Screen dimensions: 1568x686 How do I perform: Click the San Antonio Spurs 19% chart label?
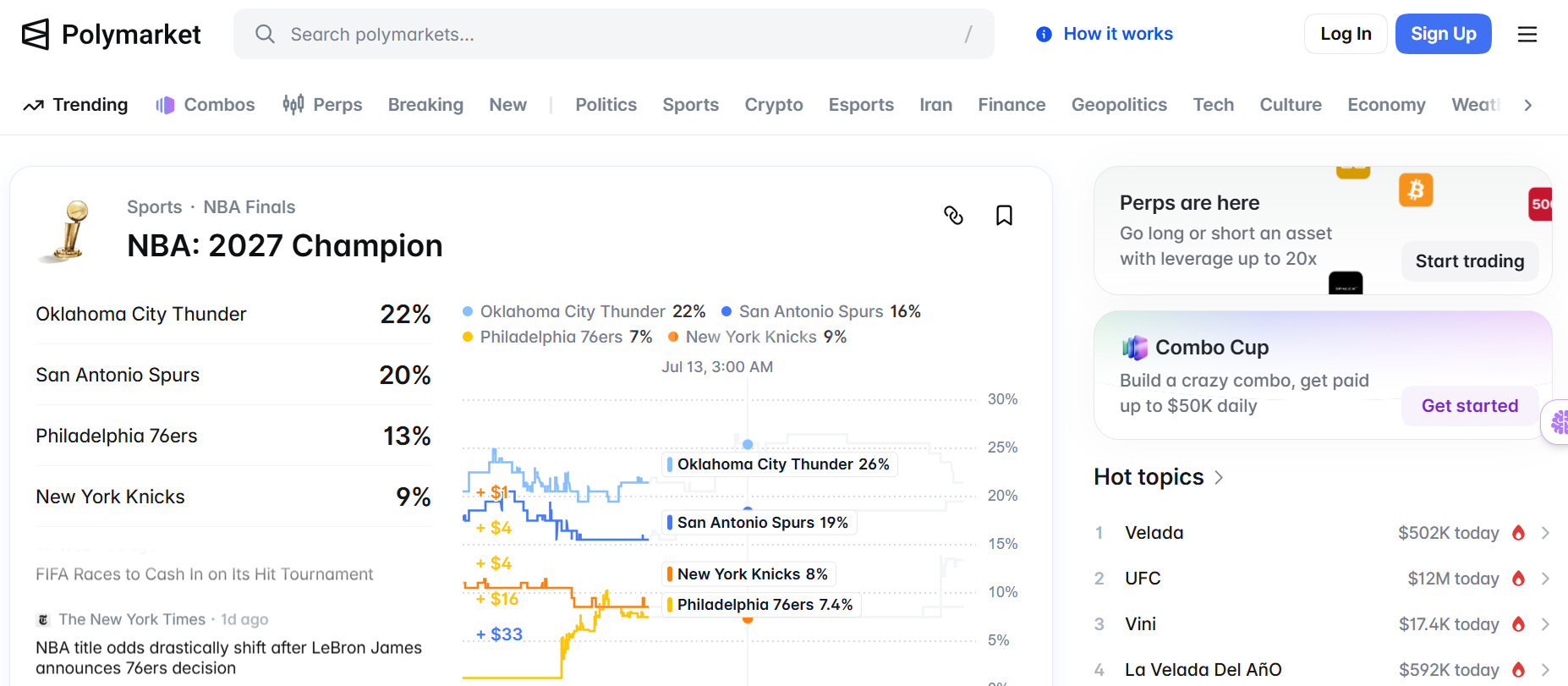tap(759, 523)
